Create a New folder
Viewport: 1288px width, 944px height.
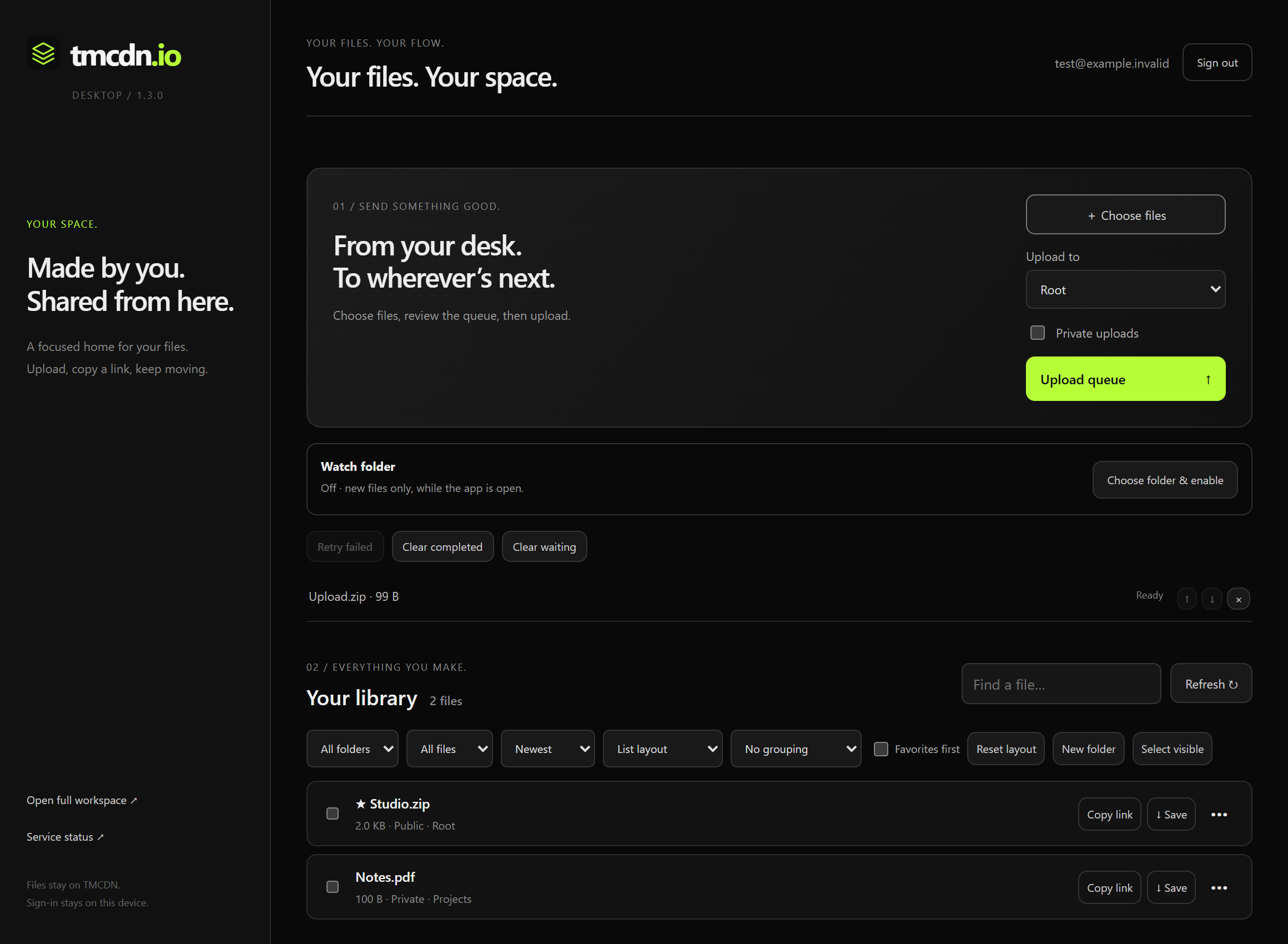(1088, 749)
